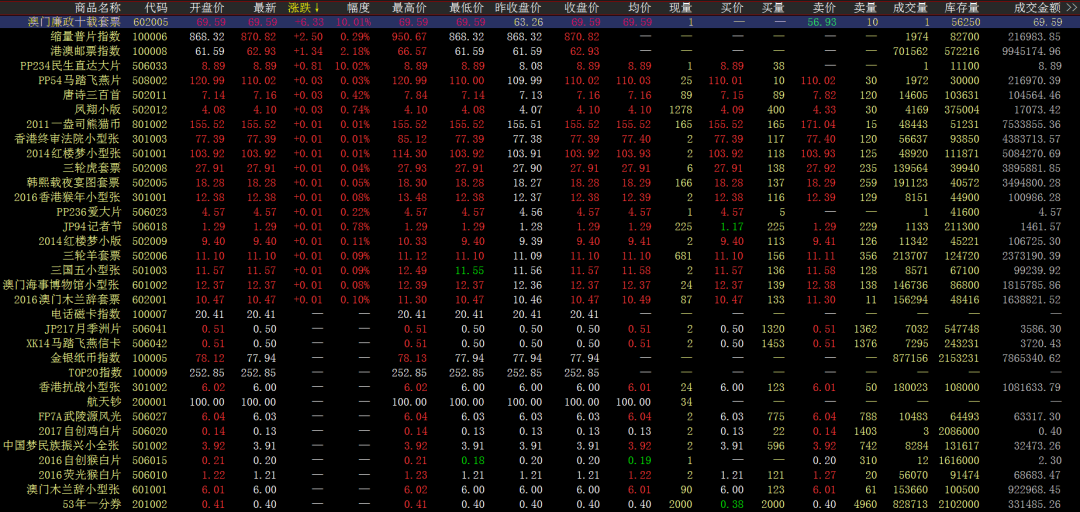1080x512 pixels.
Task: Select 2016香港猴年小型张 row
Action: pyautogui.click(x=540, y=197)
